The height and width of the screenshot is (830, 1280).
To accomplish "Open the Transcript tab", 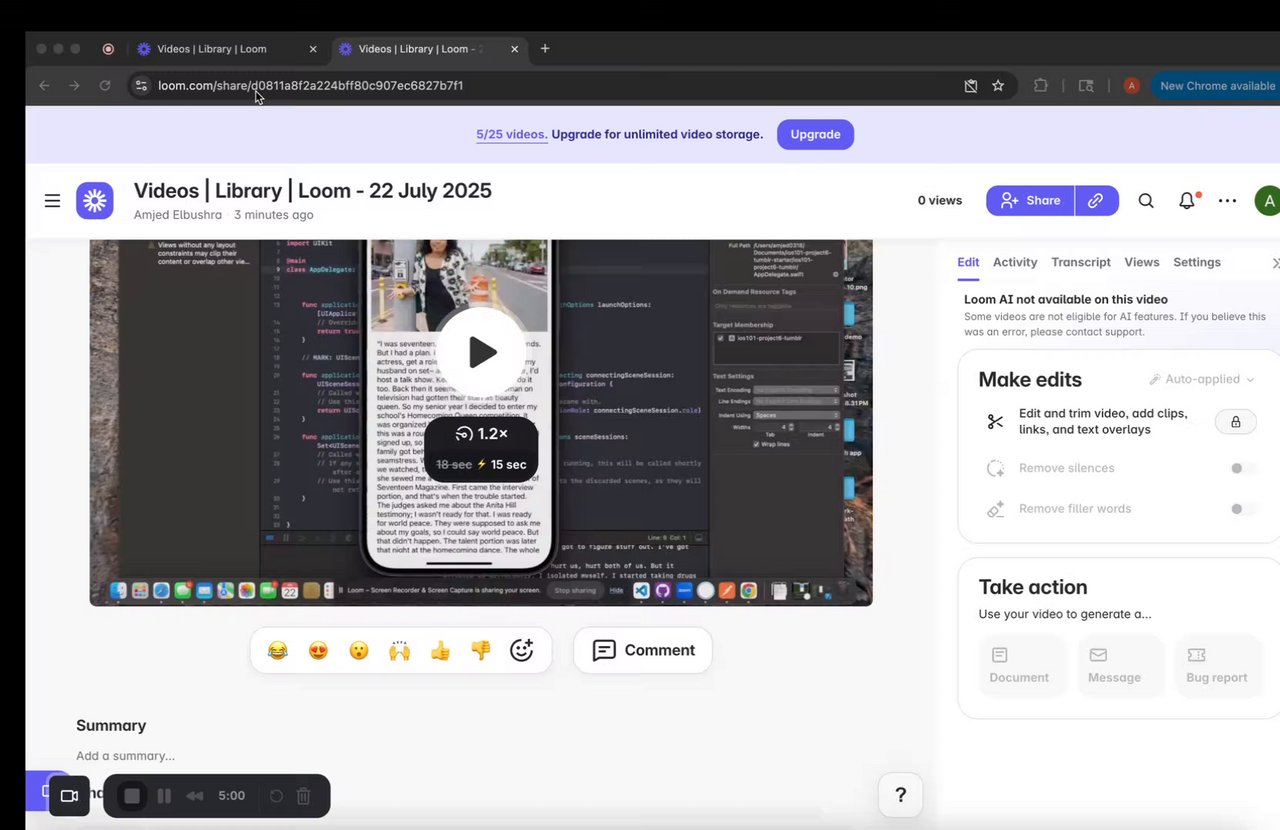I will point(1081,262).
